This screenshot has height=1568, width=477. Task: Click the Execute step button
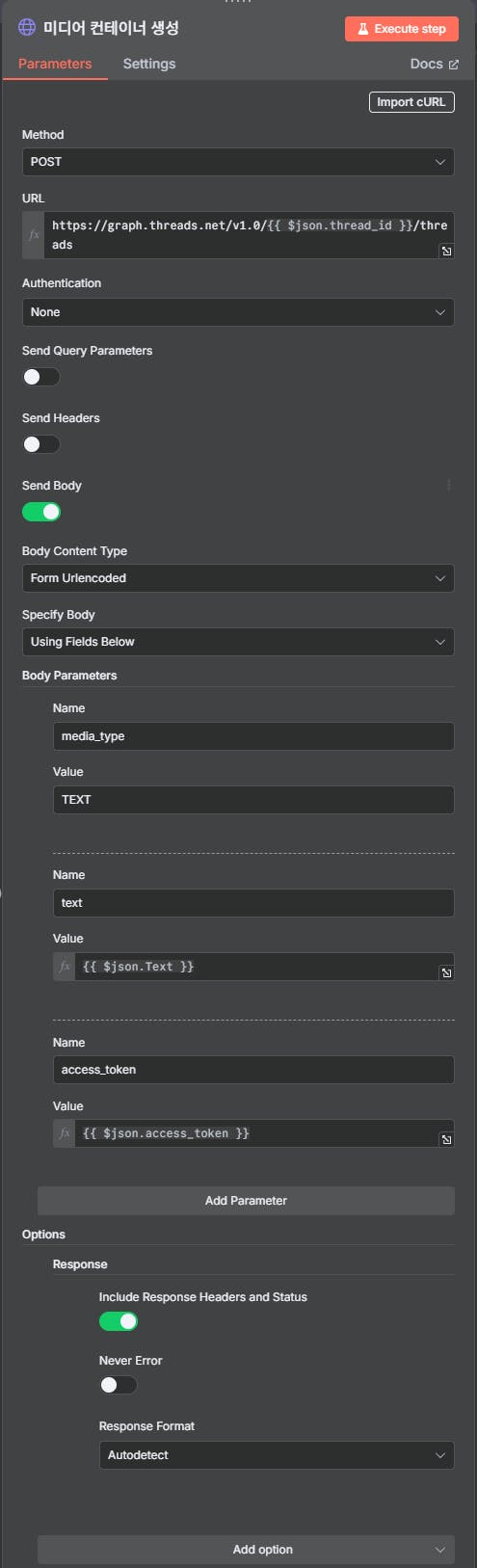(x=402, y=29)
